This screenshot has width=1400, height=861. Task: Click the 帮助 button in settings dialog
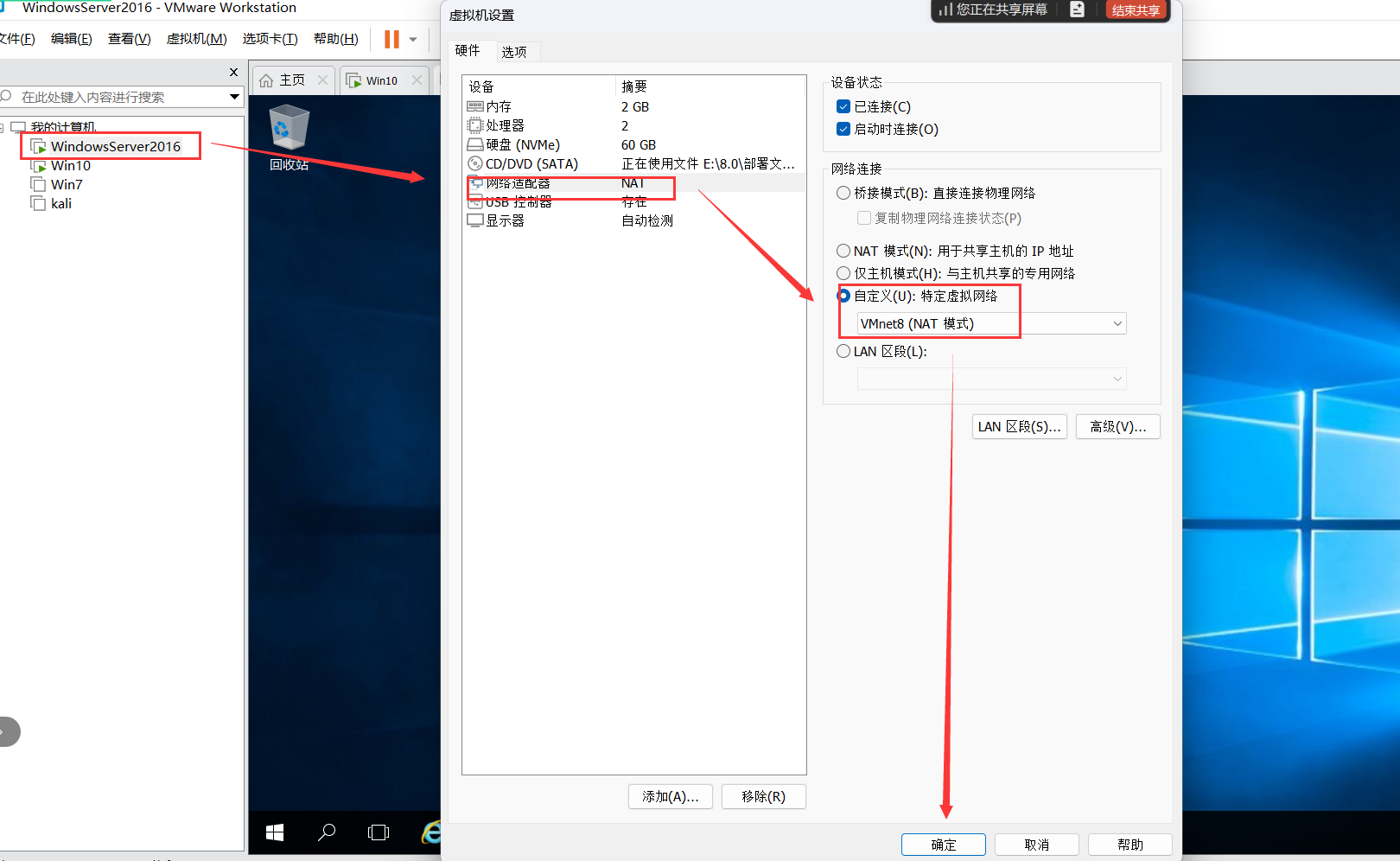[x=1130, y=845]
